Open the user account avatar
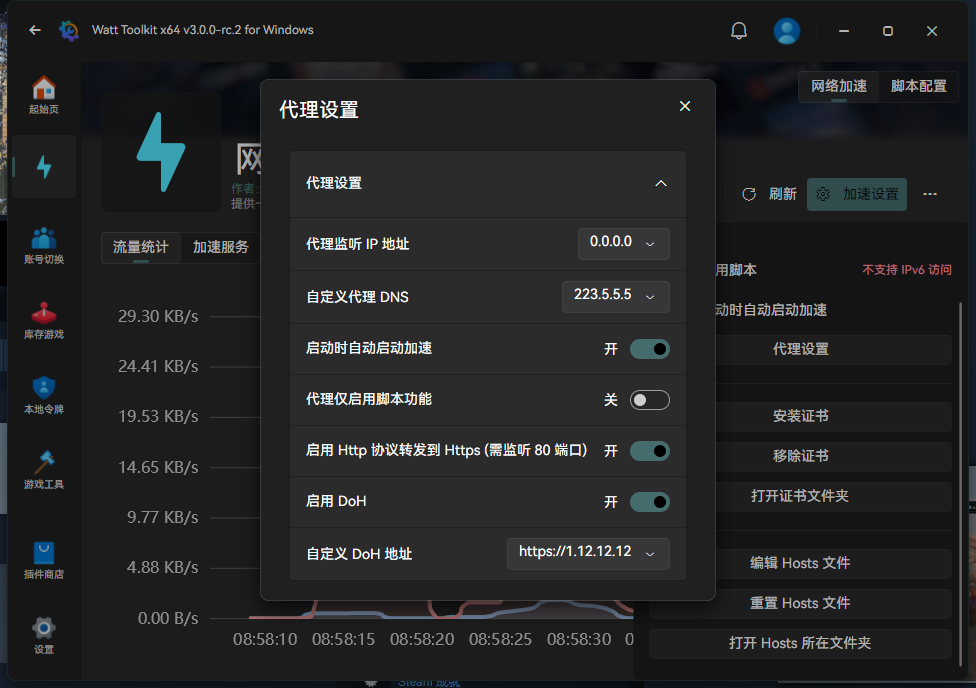The width and height of the screenshot is (976, 688). [x=787, y=31]
